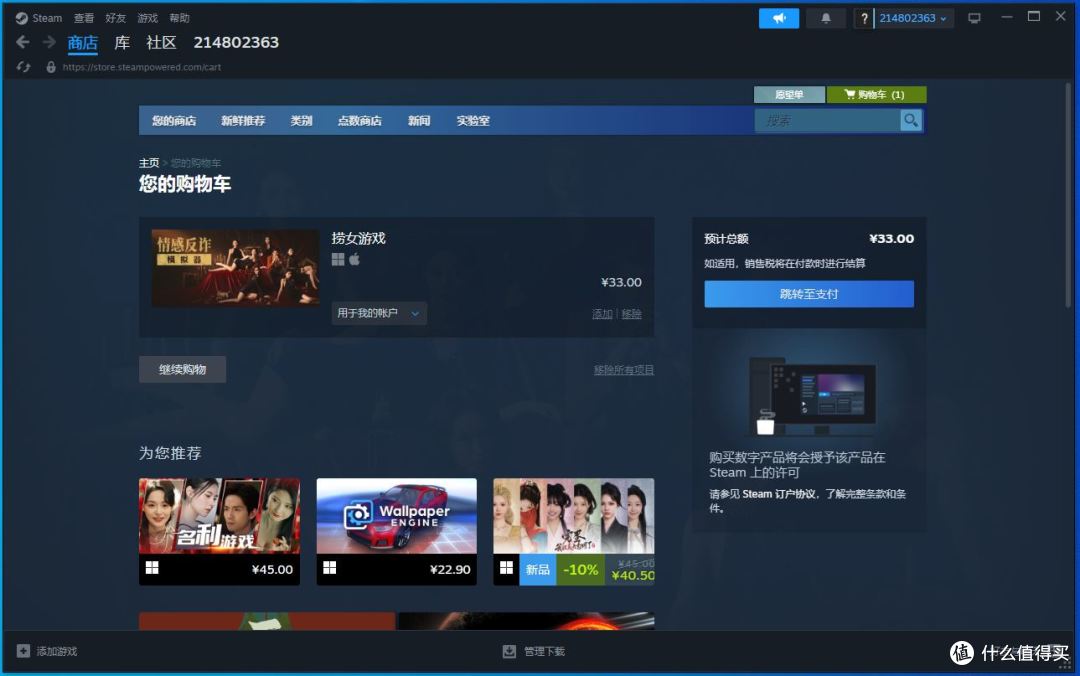The width and height of the screenshot is (1080, 676).
Task: Click the green 购物车 (1) button
Action: click(876, 94)
